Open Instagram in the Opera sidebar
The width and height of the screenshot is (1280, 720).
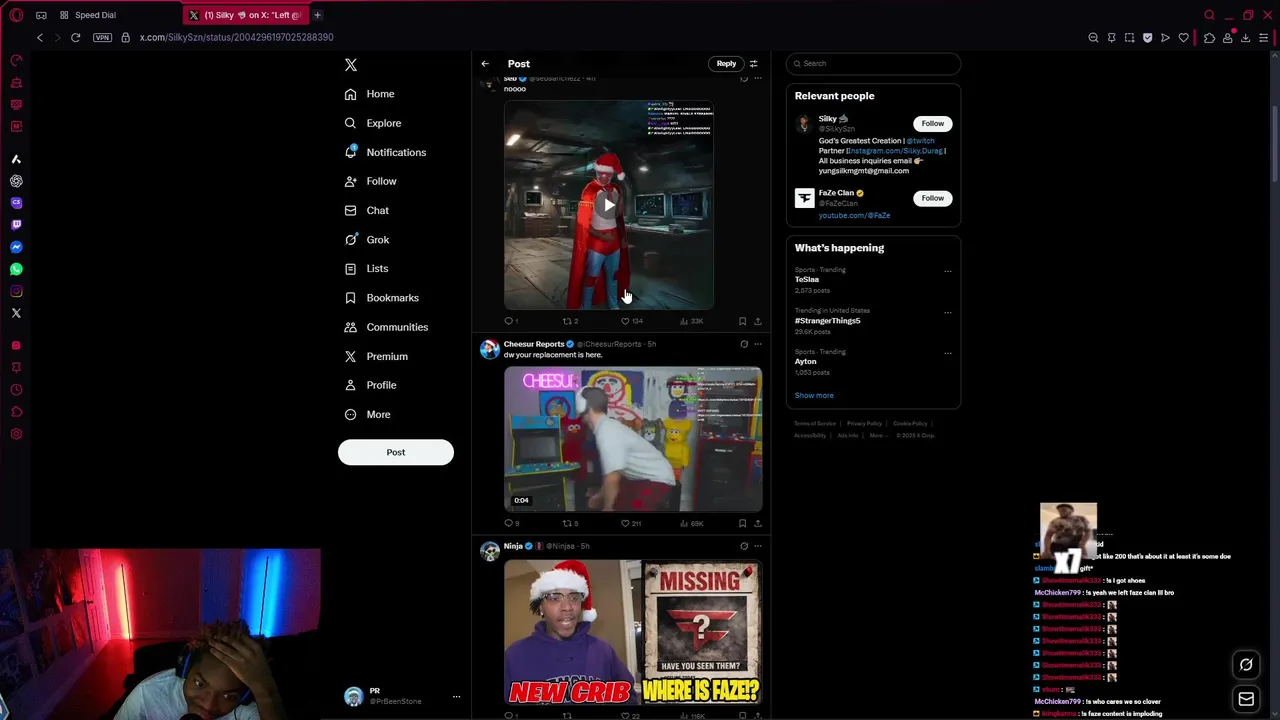pos(16,291)
